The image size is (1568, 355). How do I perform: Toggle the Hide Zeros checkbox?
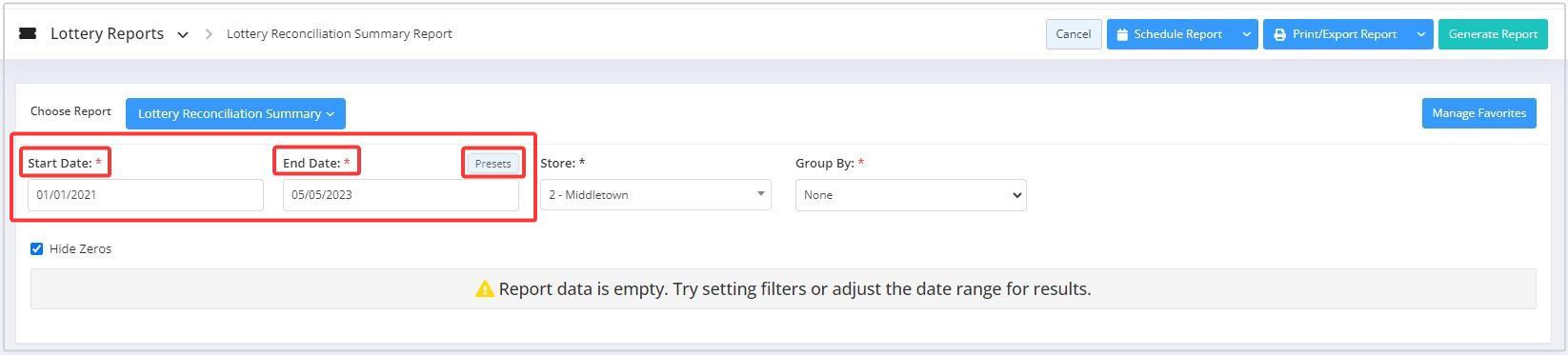(x=36, y=249)
